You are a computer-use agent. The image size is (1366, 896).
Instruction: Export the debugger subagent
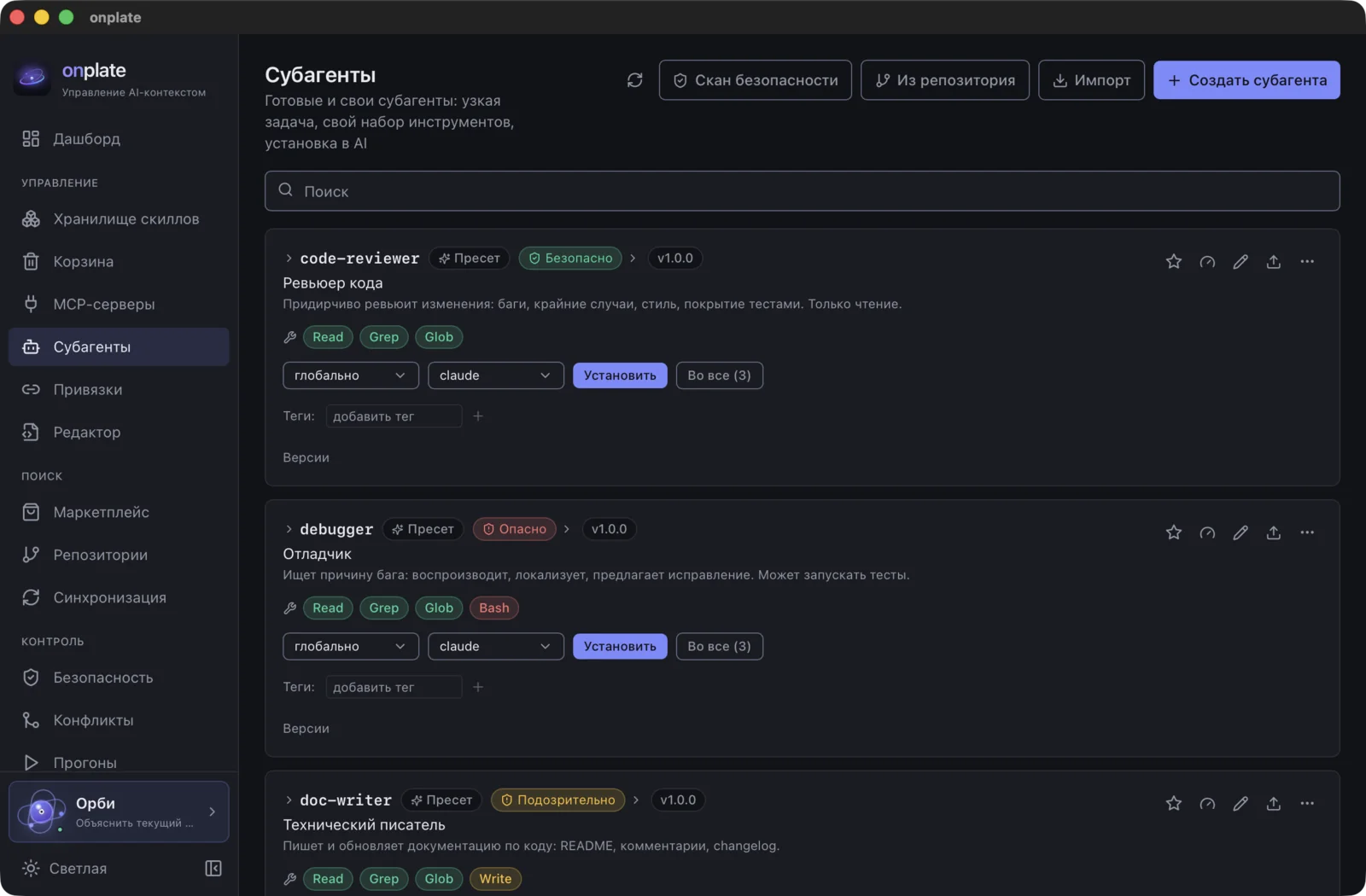click(1274, 532)
